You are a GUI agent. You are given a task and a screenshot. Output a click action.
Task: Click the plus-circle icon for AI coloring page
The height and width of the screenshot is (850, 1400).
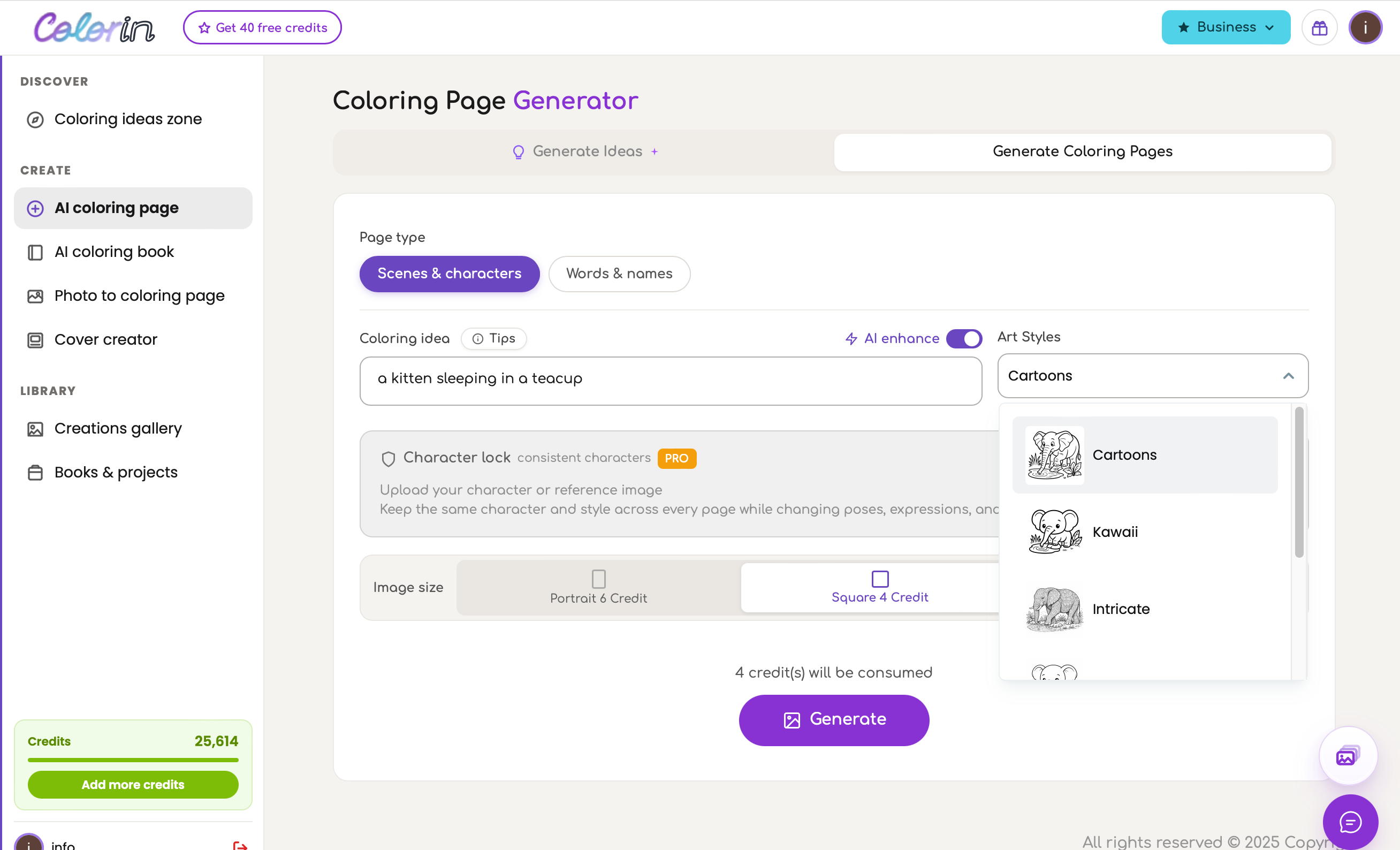click(35, 209)
